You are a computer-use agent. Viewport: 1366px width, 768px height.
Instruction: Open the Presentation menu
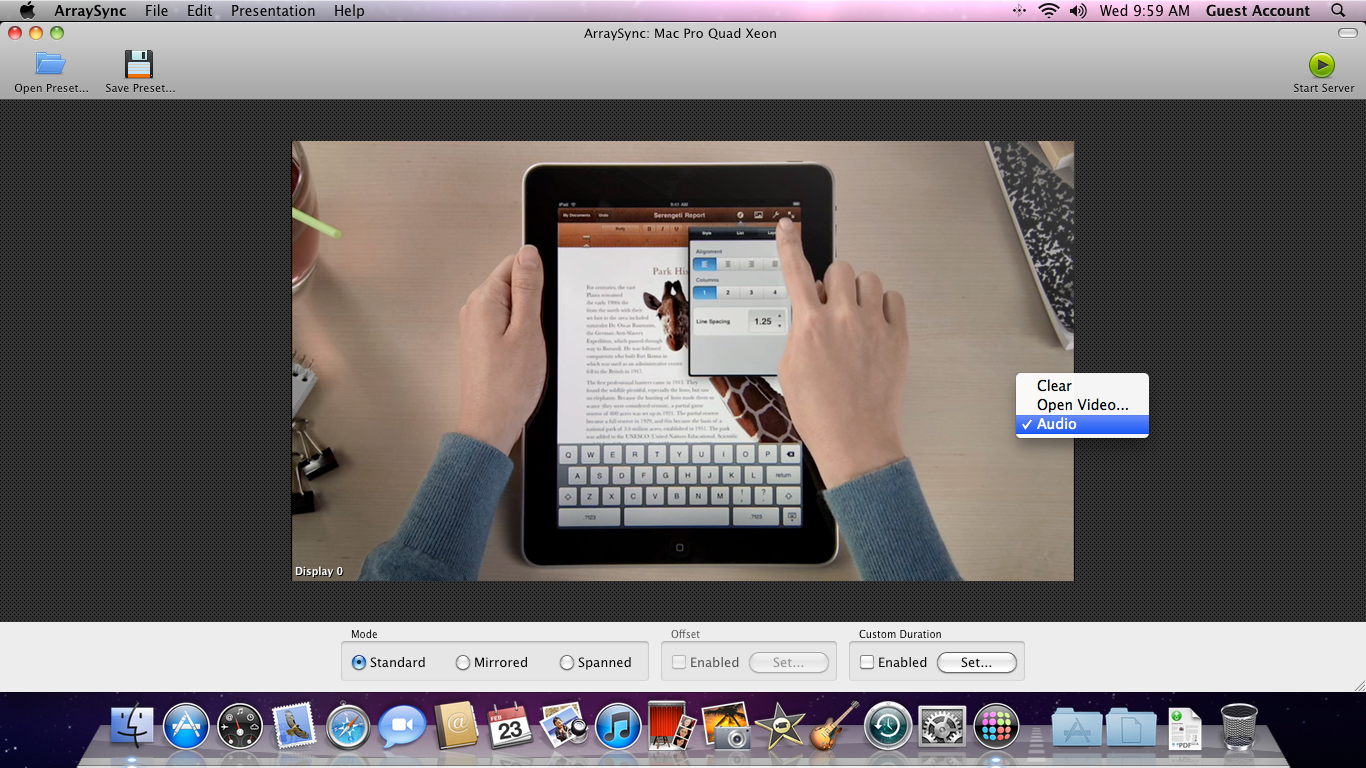(x=273, y=11)
